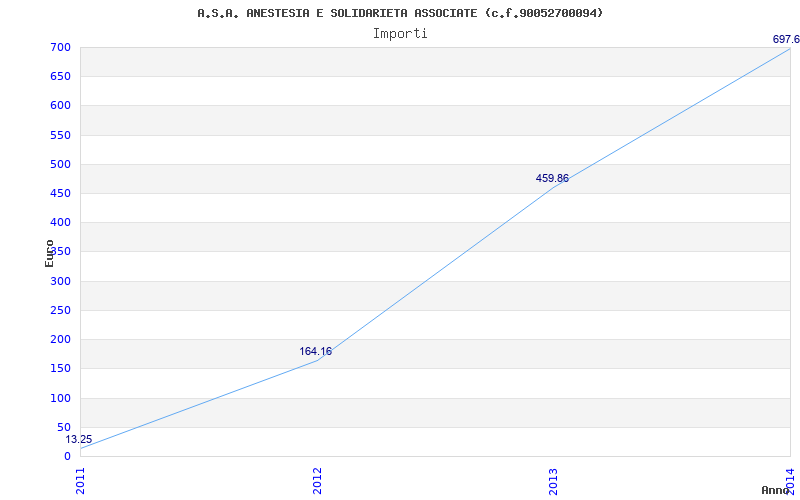
Task: Click the 2014 x-axis label
Action: point(791,481)
